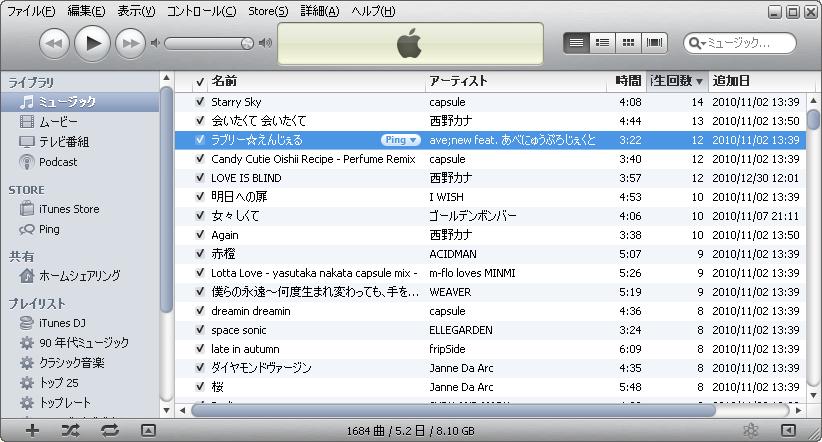The image size is (822, 442).
Task: Uncheck the late in autumn checkbox
Action: [x=200, y=349]
